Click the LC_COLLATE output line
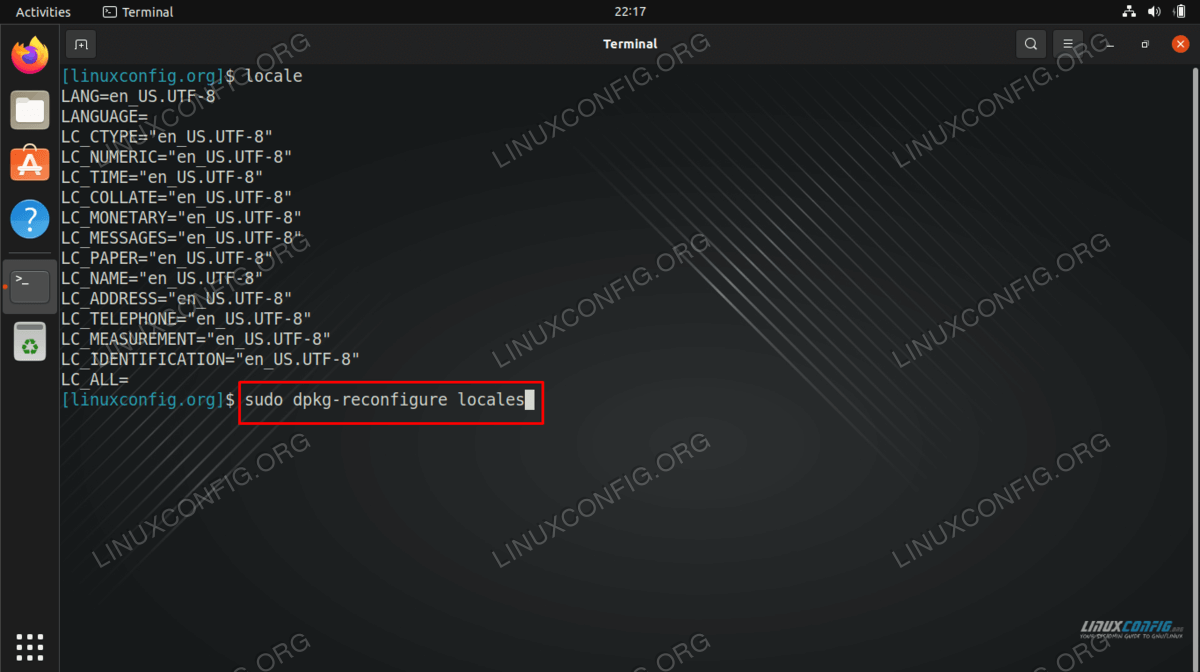The width and height of the screenshot is (1200, 672). point(177,197)
